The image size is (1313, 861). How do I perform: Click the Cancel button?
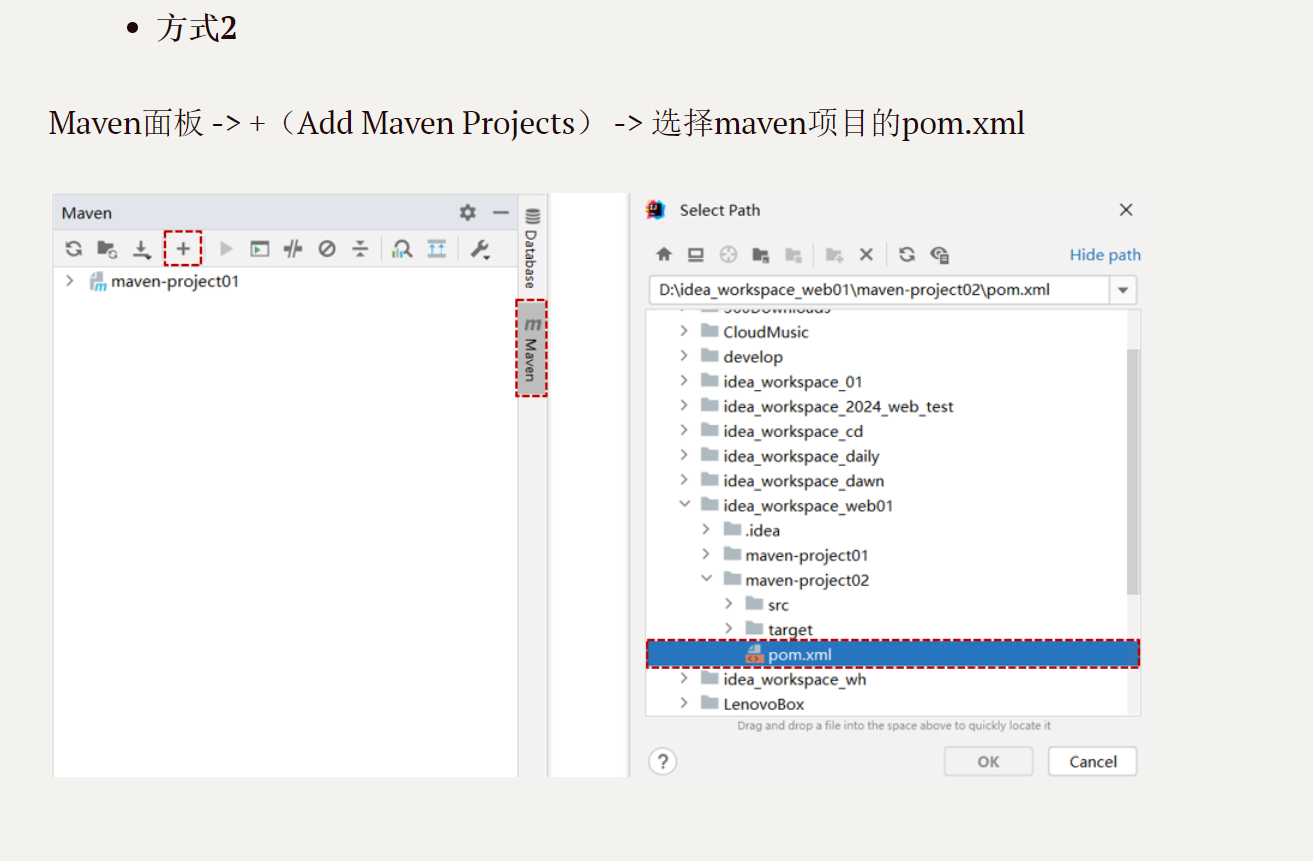(x=1092, y=762)
